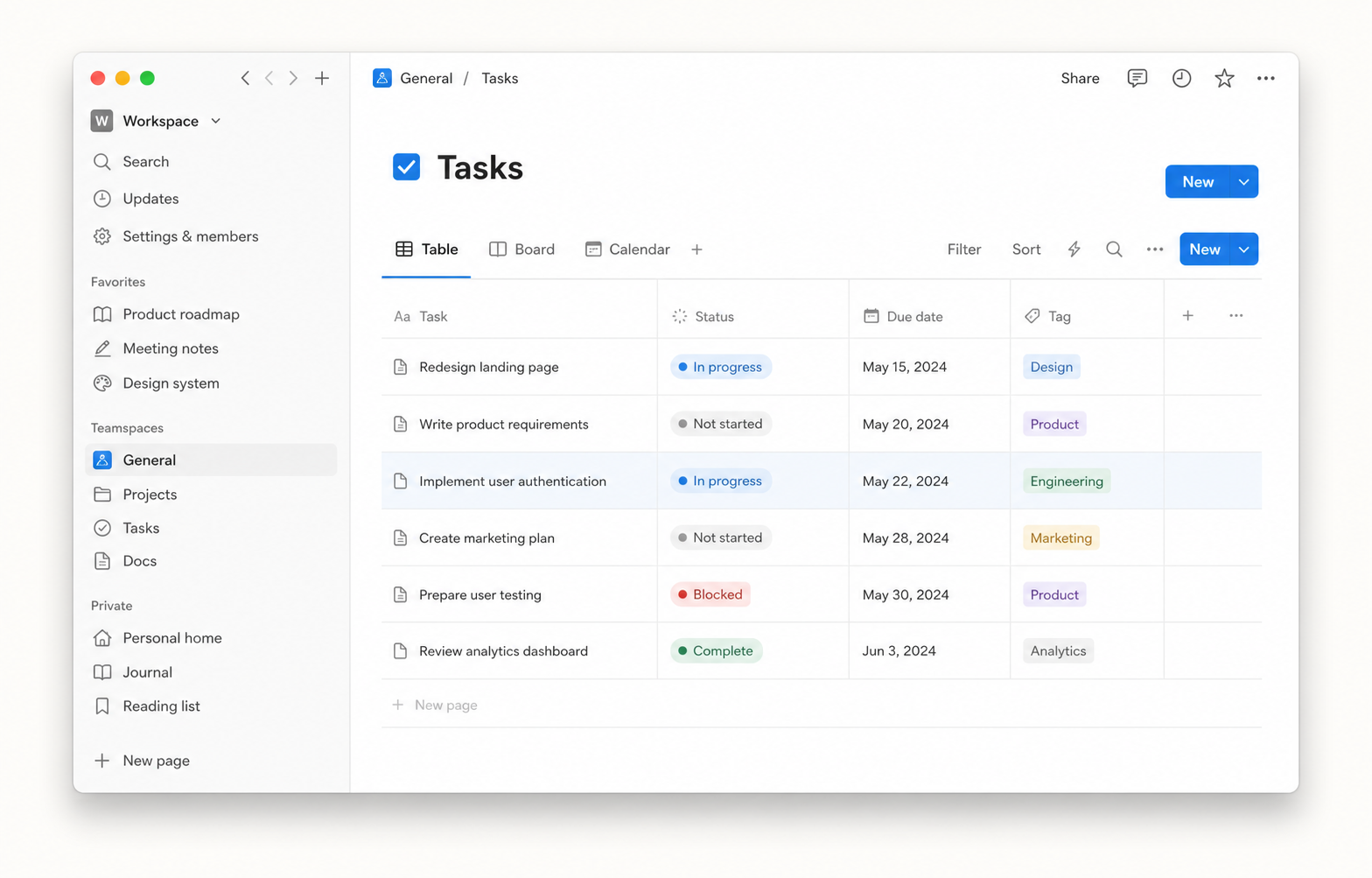Add a new view with plus icon
The image size is (1372, 878).
697,249
